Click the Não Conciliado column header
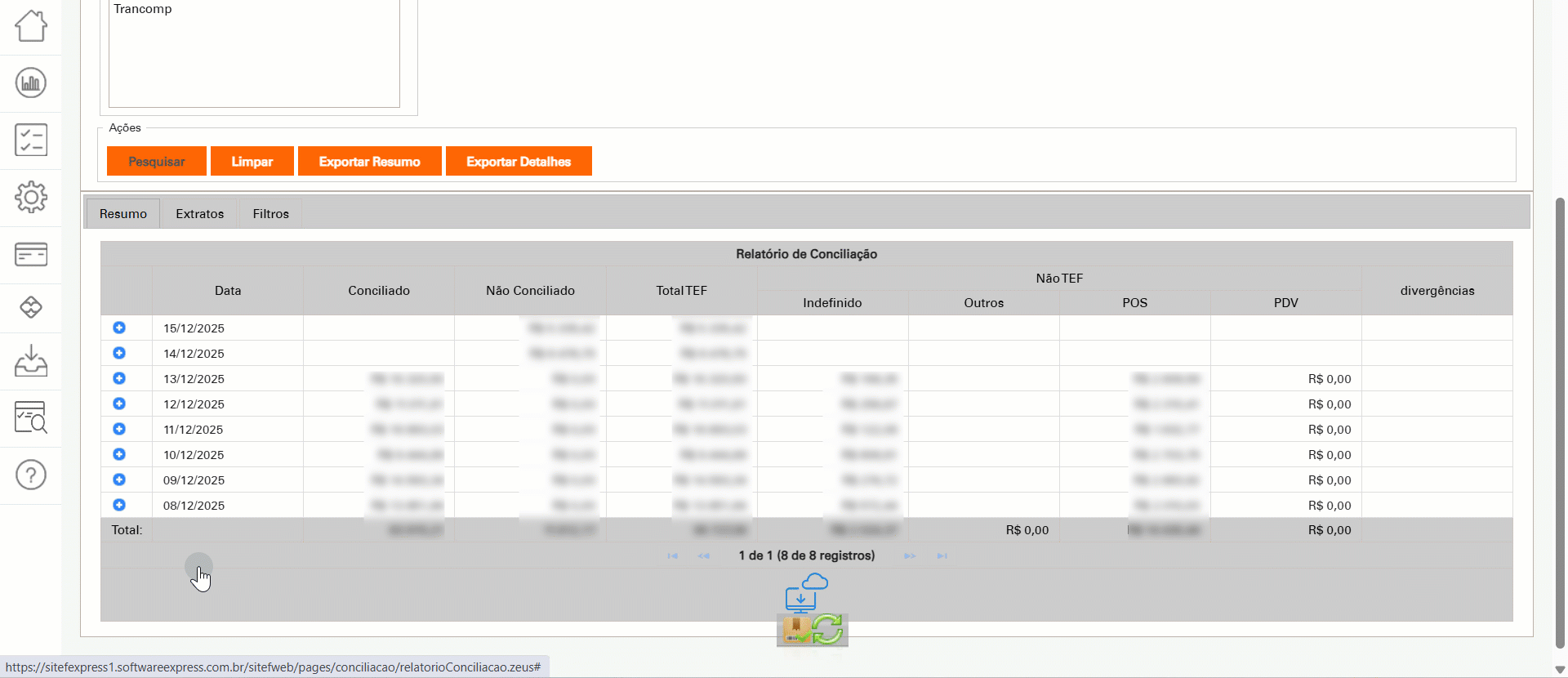This screenshot has height=678, width=1568. (x=530, y=290)
